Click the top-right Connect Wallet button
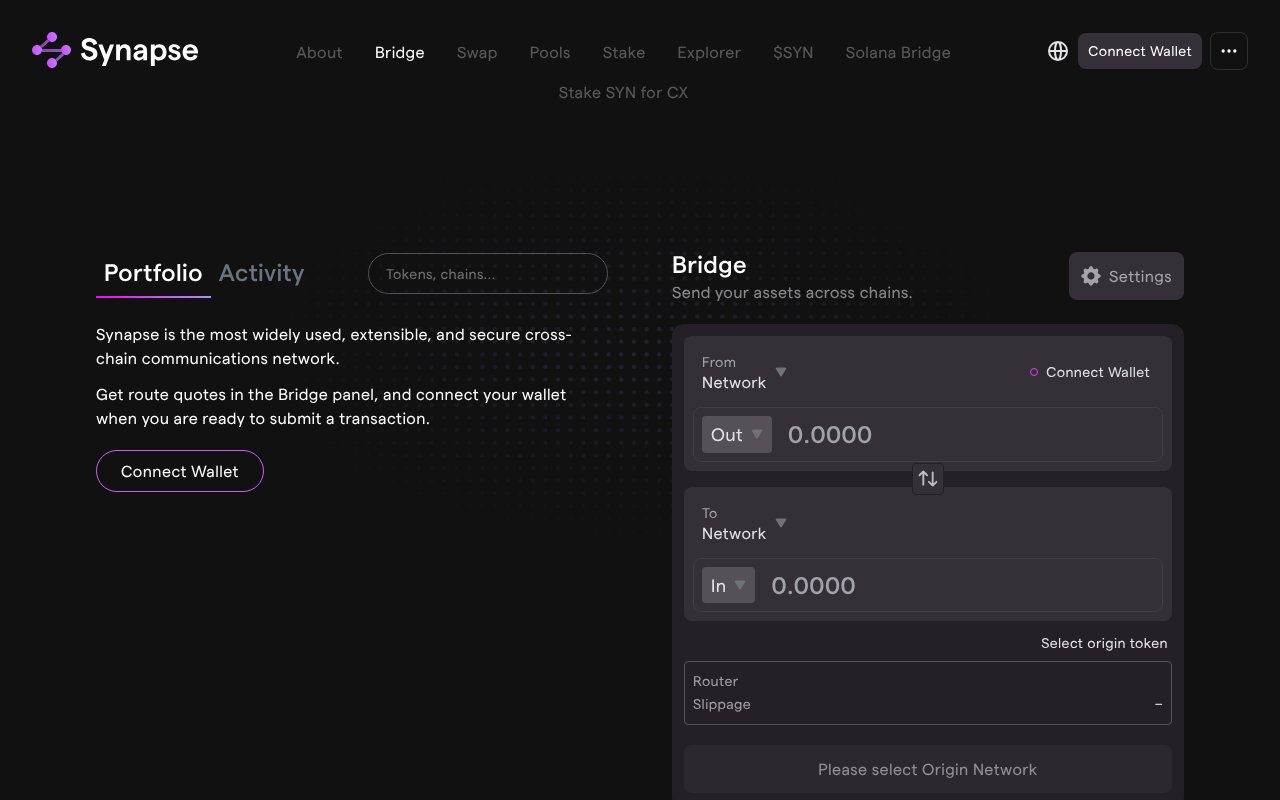1280x800 pixels. tap(1139, 51)
